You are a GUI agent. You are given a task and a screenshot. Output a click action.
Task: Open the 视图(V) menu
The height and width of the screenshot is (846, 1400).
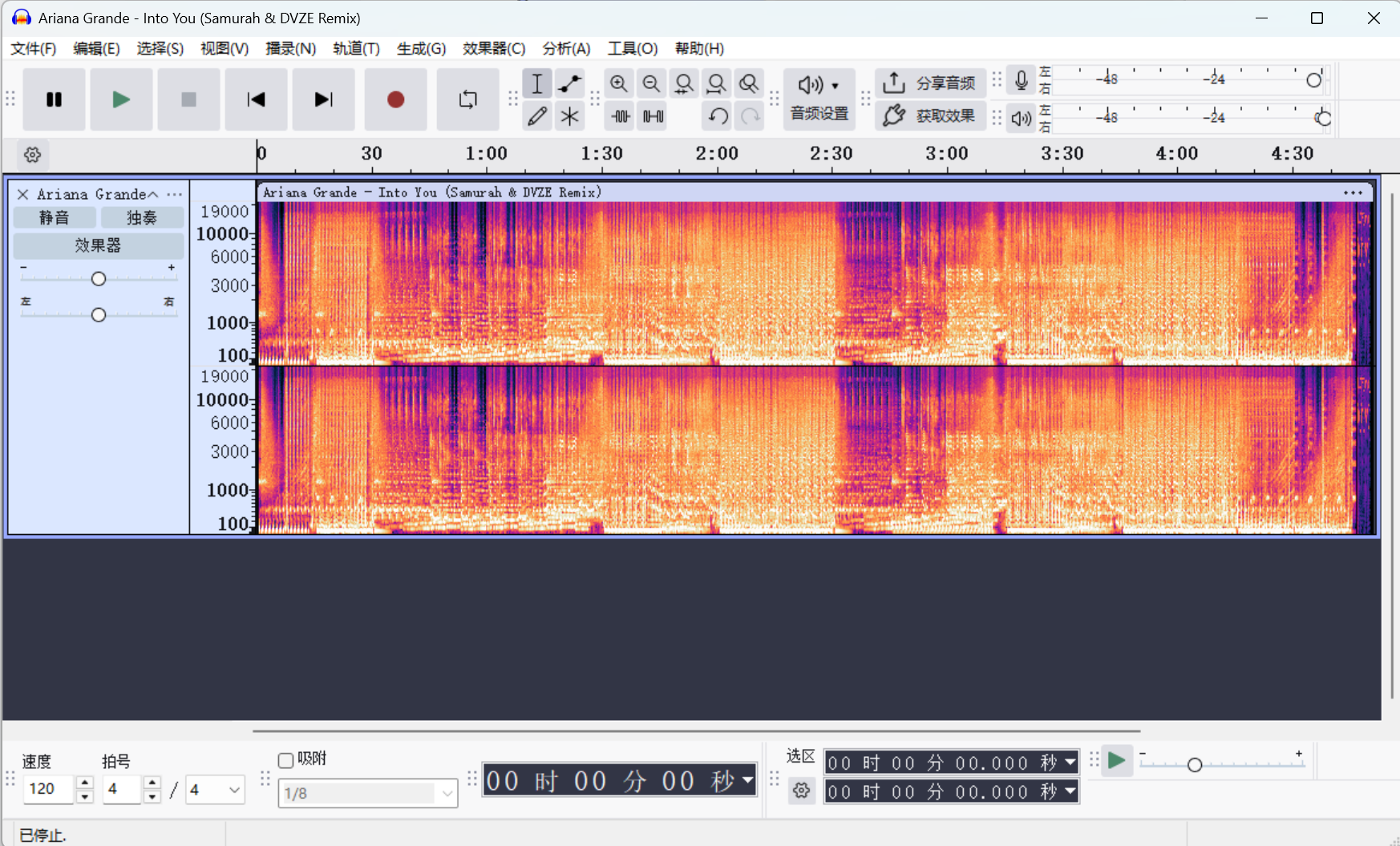click(x=225, y=49)
